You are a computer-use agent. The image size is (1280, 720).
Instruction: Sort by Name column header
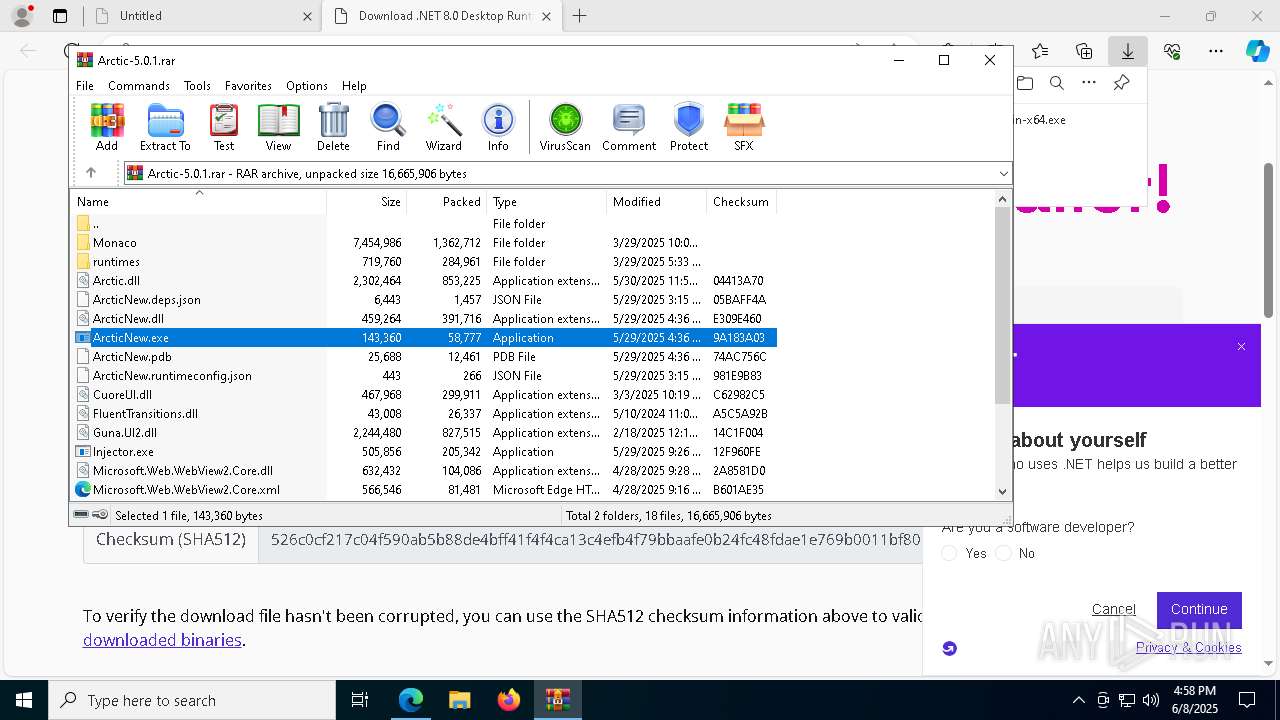point(199,202)
